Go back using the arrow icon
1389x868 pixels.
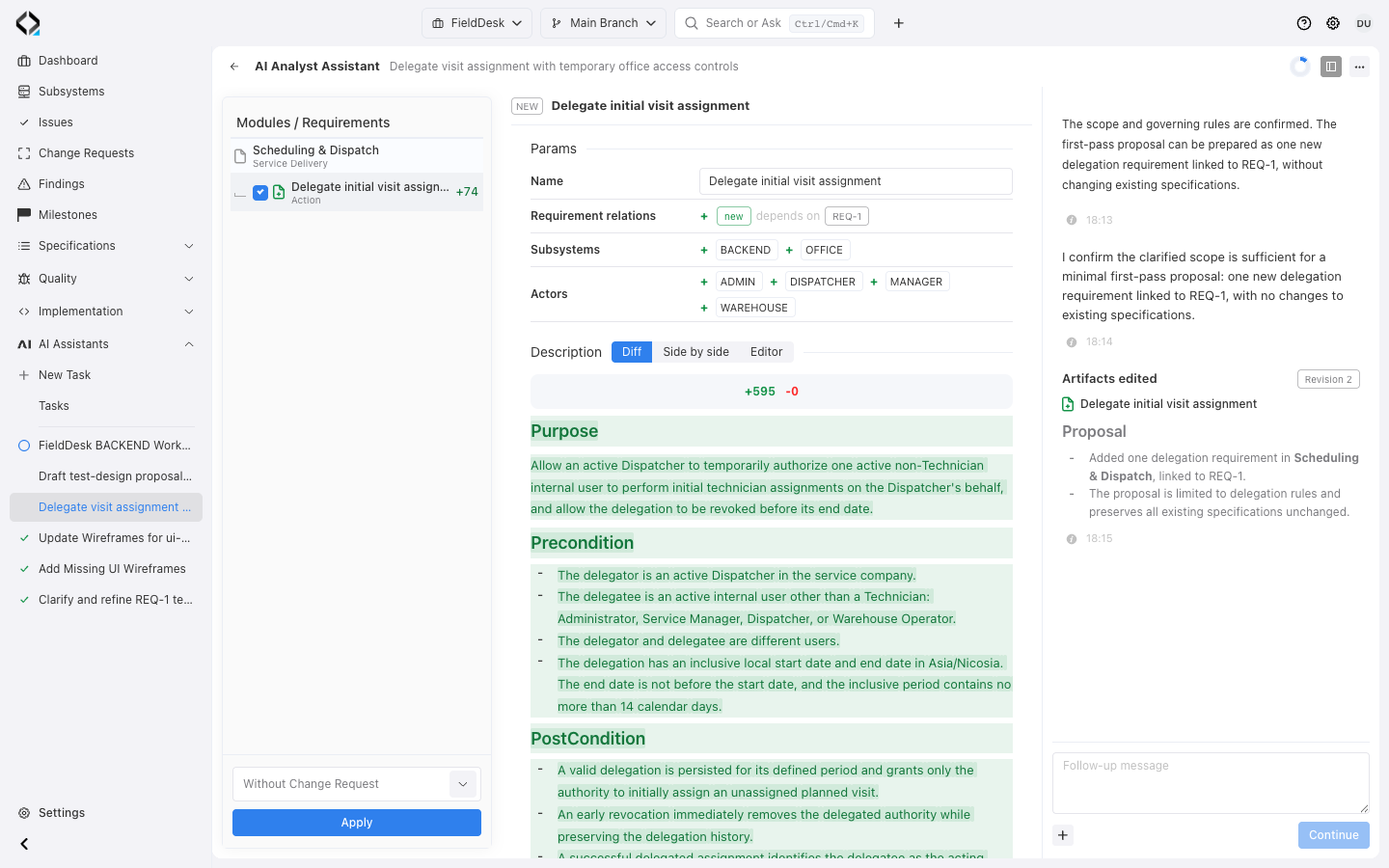point(234,67)
